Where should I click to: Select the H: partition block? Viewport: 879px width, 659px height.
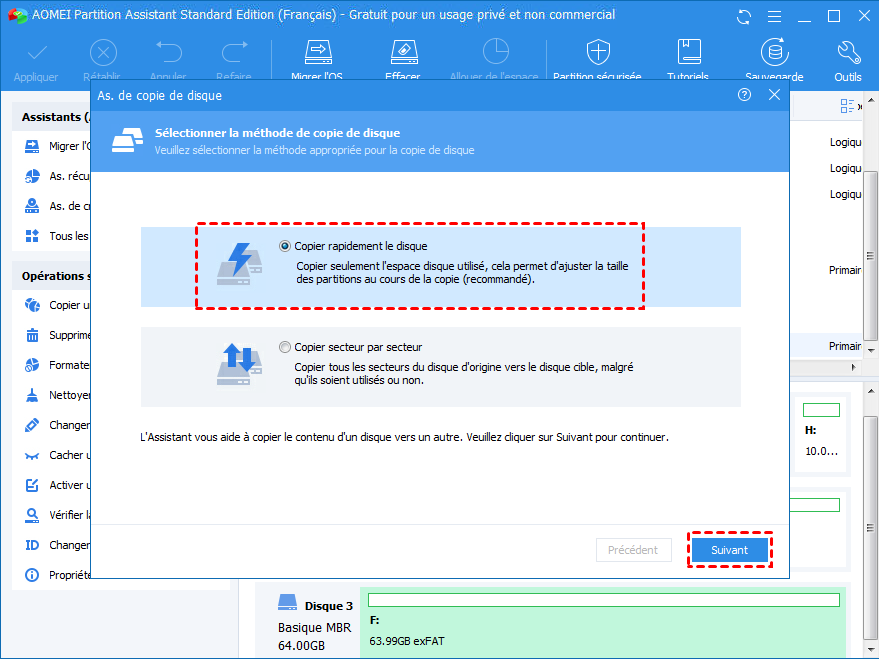click(821, 435)
